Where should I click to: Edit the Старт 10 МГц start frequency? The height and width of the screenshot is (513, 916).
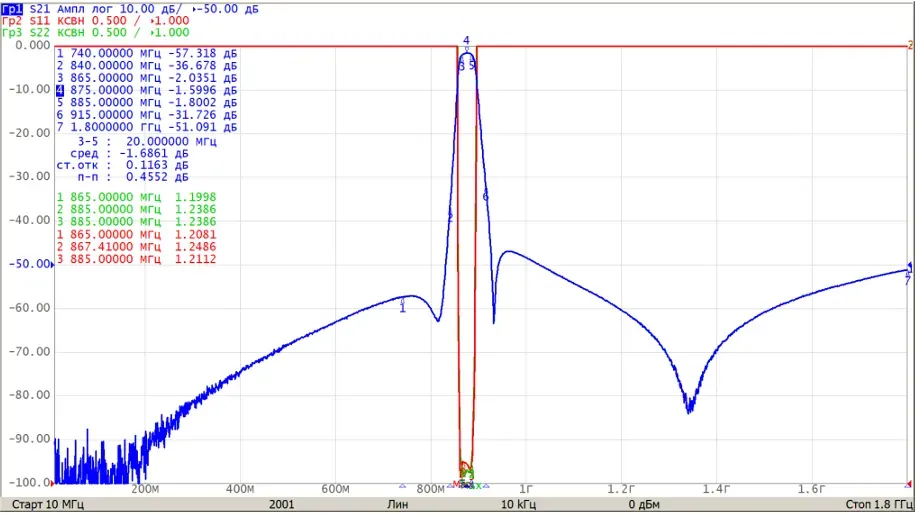[x=48, y=504]
